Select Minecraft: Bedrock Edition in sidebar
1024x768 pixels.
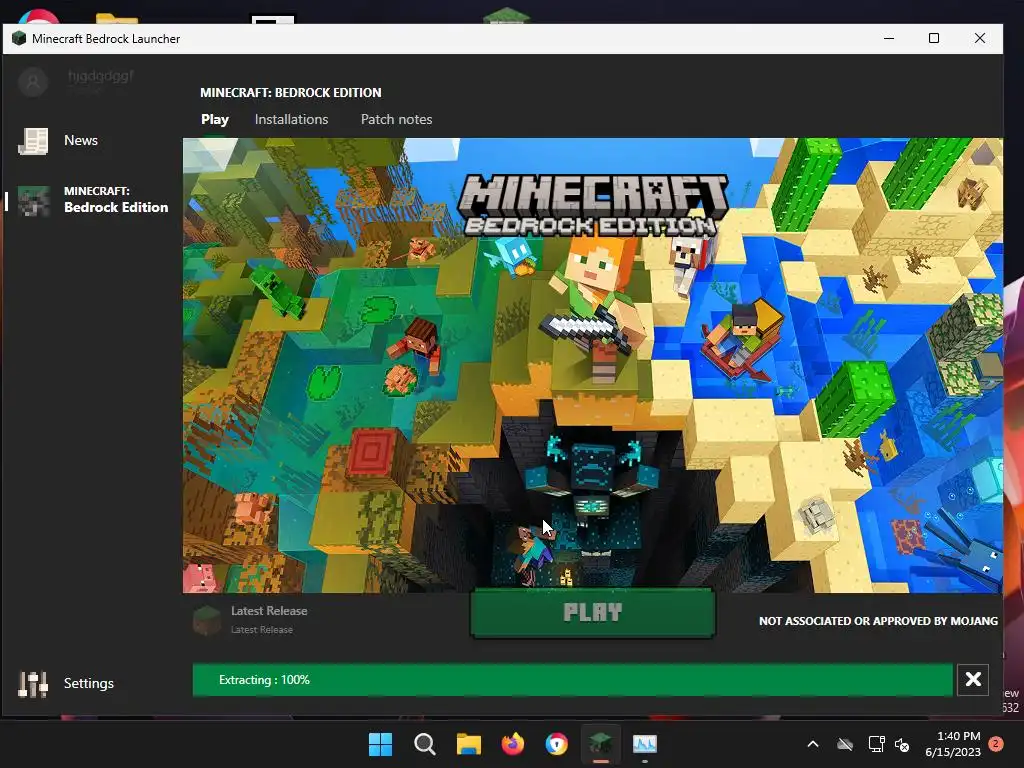pos(91,200)
